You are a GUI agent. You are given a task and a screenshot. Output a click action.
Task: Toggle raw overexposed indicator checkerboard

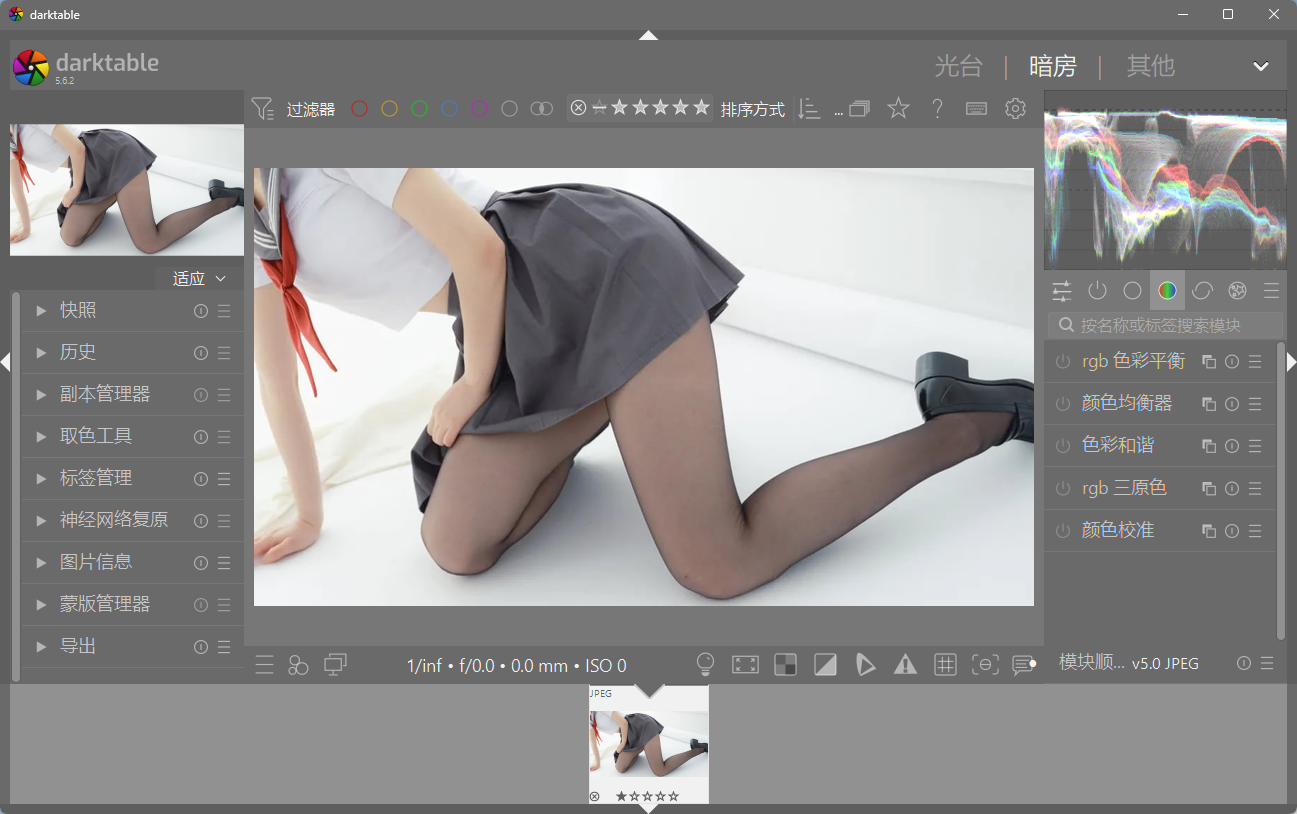(785, 665)
